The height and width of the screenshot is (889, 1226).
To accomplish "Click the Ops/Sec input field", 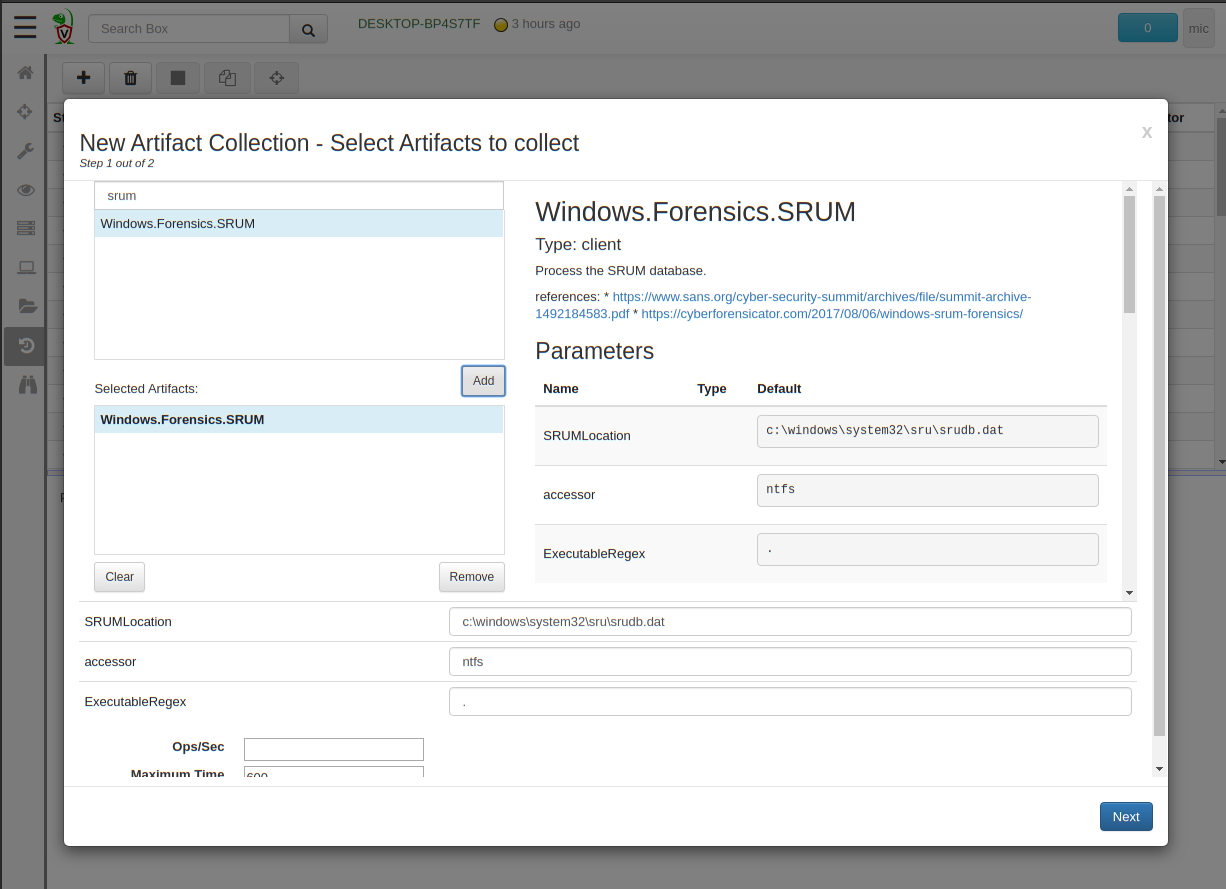I will click(333, 749).
